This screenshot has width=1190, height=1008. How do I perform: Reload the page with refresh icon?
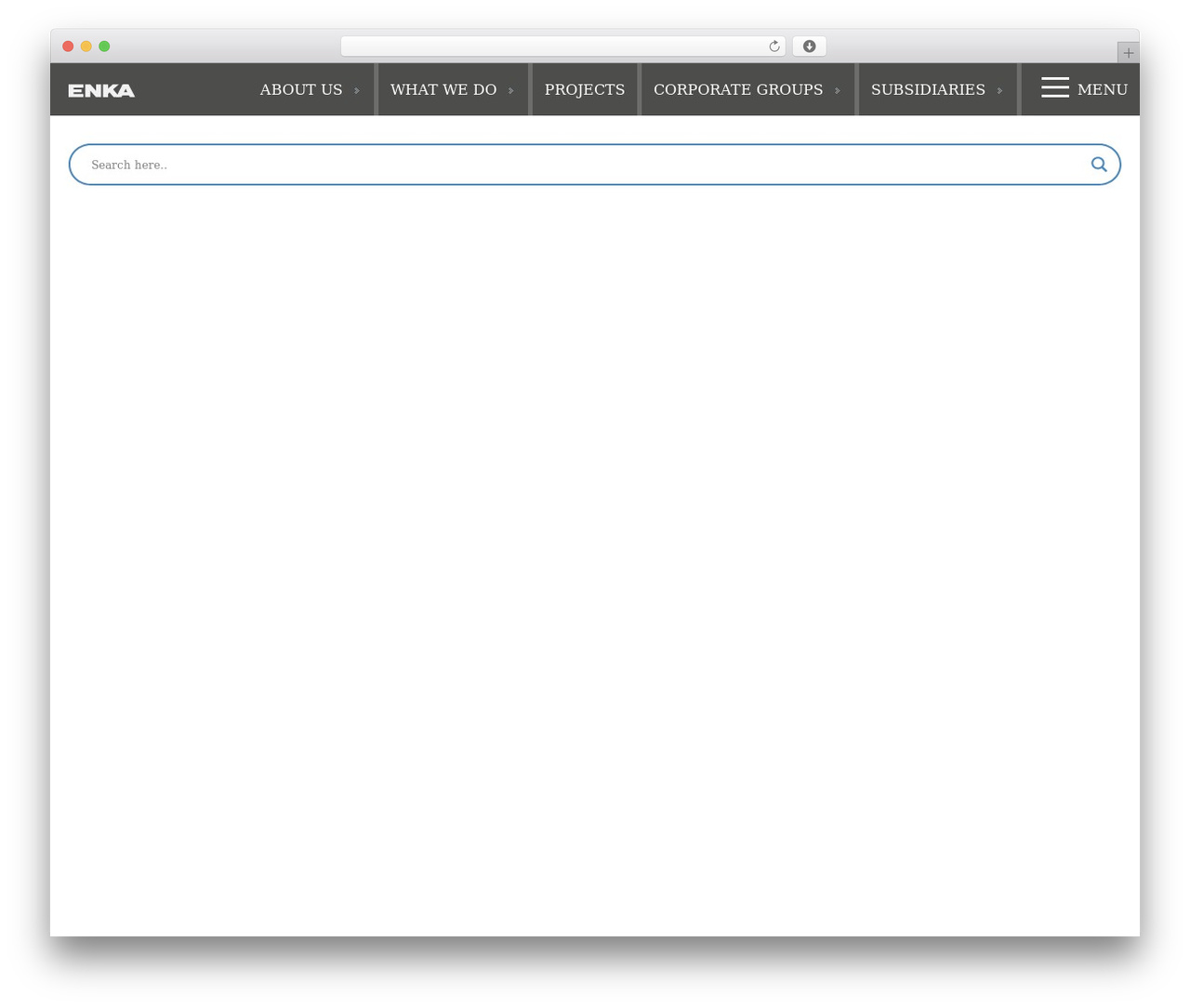pos(774,46)
